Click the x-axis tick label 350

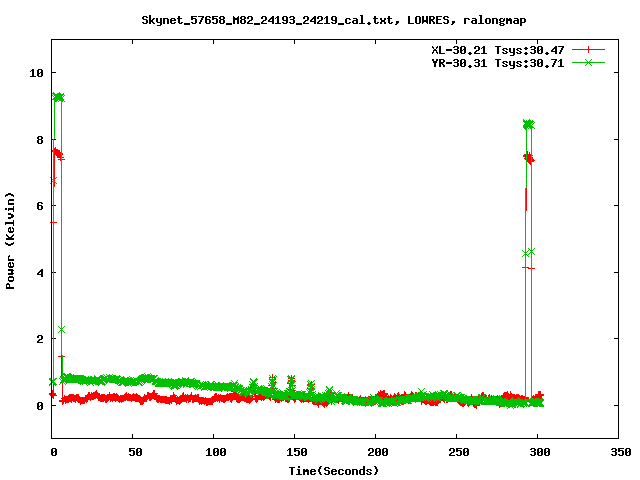(x=620, y=452)
